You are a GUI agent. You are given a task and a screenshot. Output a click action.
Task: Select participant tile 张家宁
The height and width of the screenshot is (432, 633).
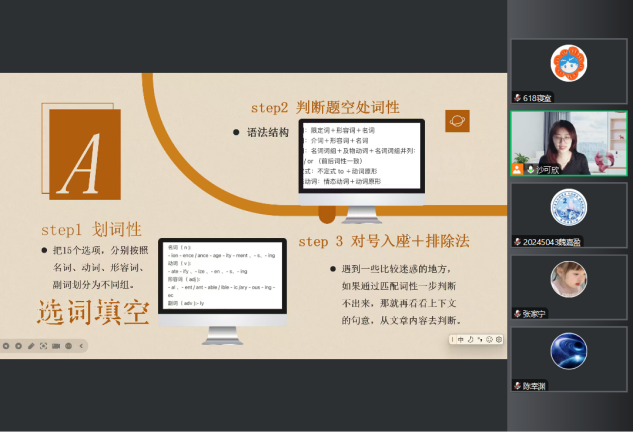569,284
